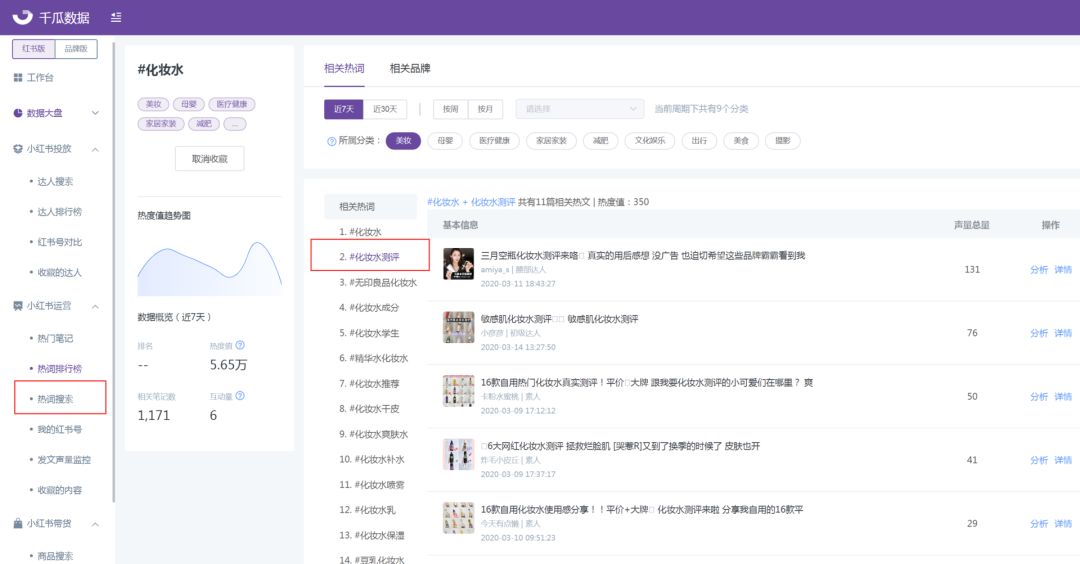1080x564 pixels.
Task: Click the 小红书运营 sidebar icon
Action: pyautogui.click(x=18, y=306)
